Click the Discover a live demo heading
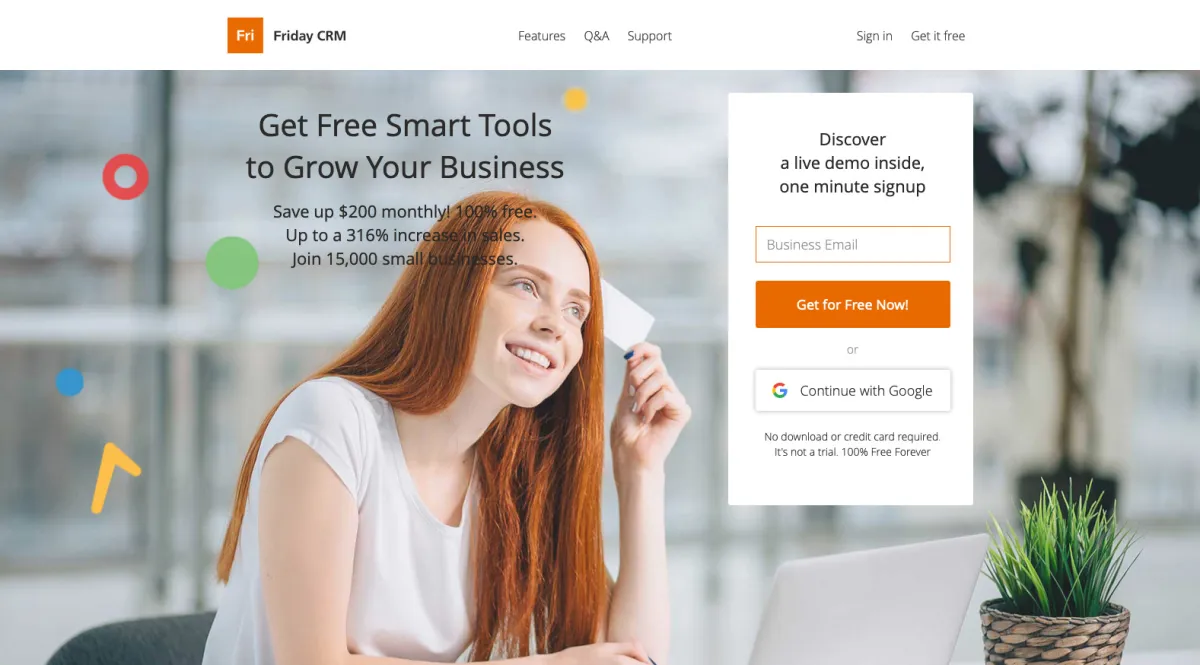The image size is (1200, 665). pyautogui.click(x=853, y=163)
